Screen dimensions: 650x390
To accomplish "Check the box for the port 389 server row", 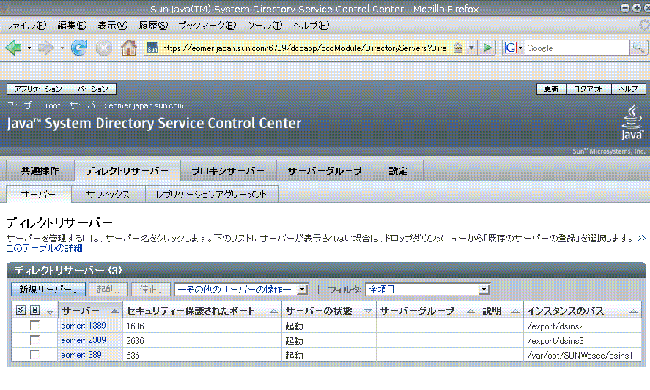I will (x=35, y=355).
